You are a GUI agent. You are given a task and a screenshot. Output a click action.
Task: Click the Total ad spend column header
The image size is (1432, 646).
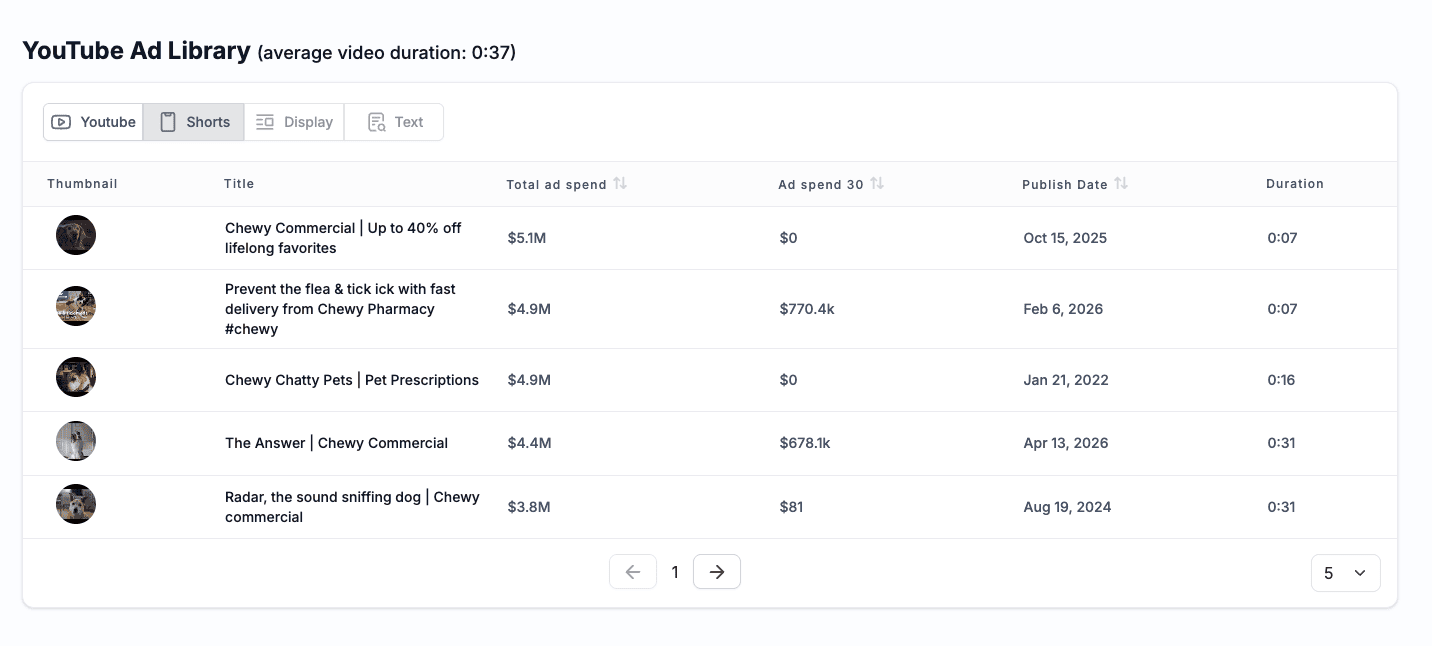556,184
